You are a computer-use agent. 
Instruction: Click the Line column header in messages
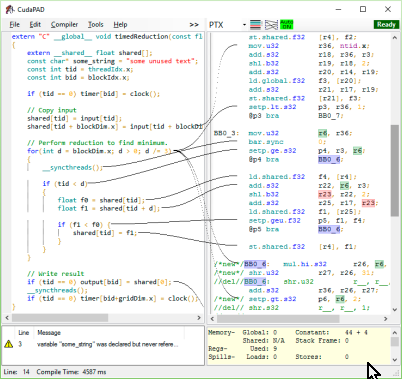pos(24,333)
